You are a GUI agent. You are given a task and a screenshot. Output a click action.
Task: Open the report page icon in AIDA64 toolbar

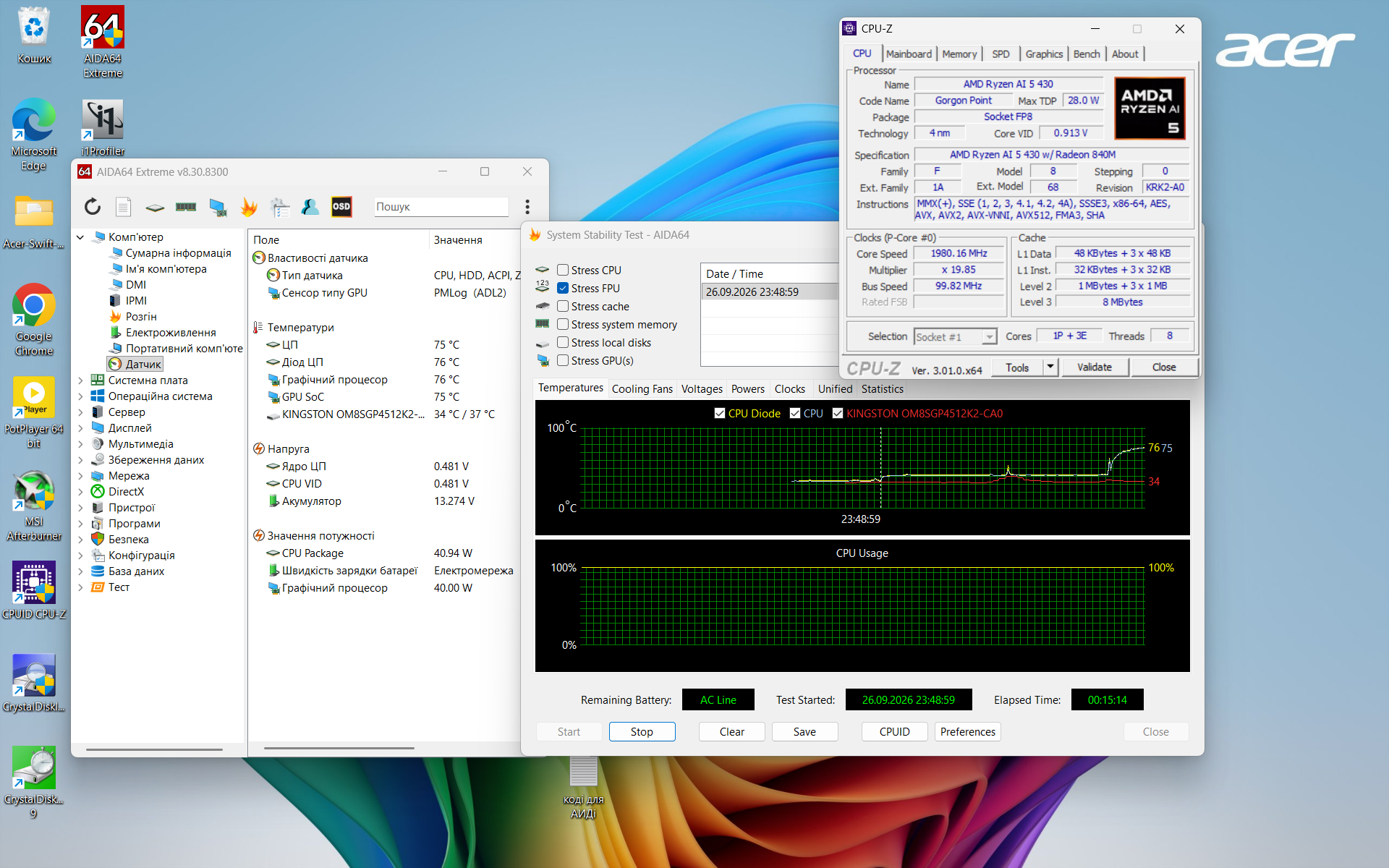[124, 207]
